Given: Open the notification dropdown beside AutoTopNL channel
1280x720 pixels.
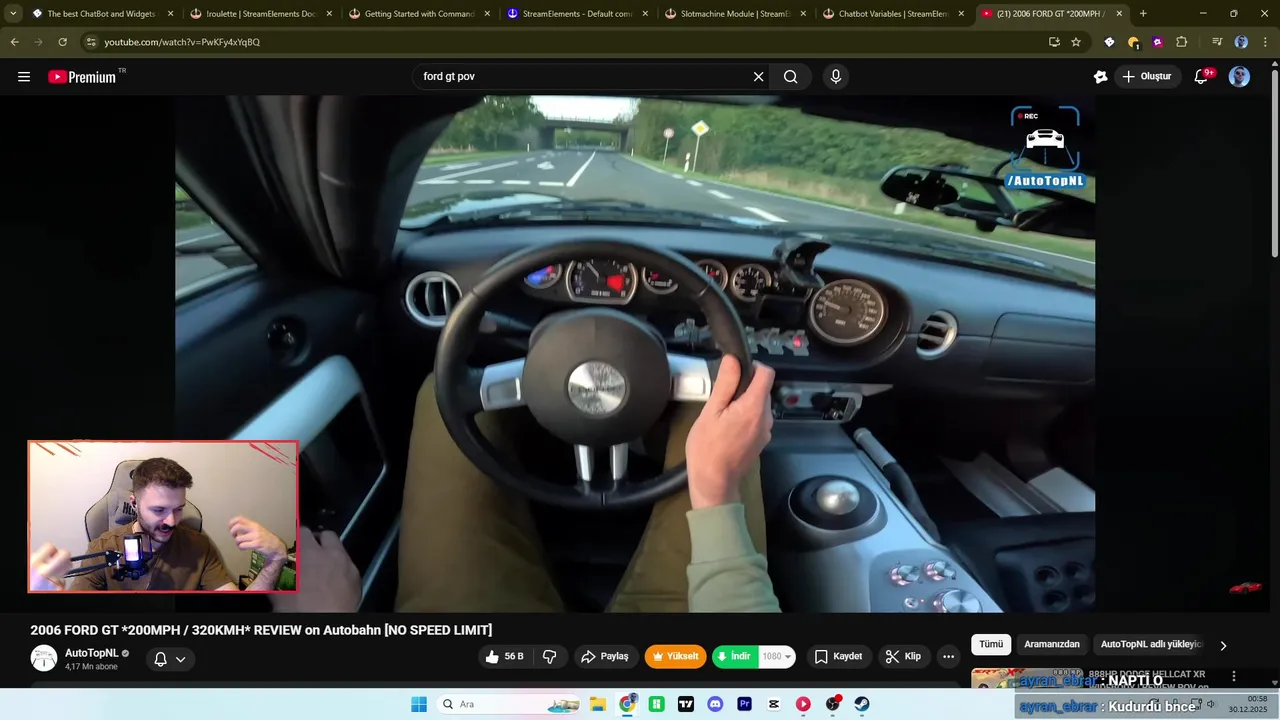Looking at the screenshot, I should [x=169, y=659].
